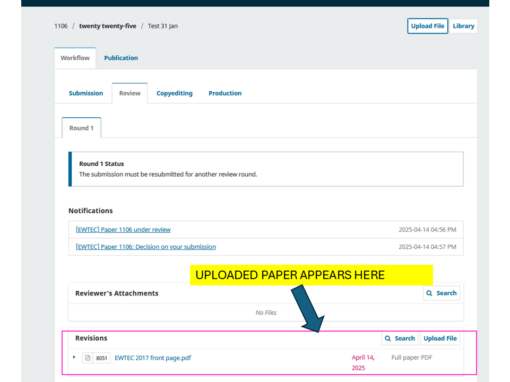Click the 'No Files' text
The height and width of the screenshot is (382, 510).
266,313
